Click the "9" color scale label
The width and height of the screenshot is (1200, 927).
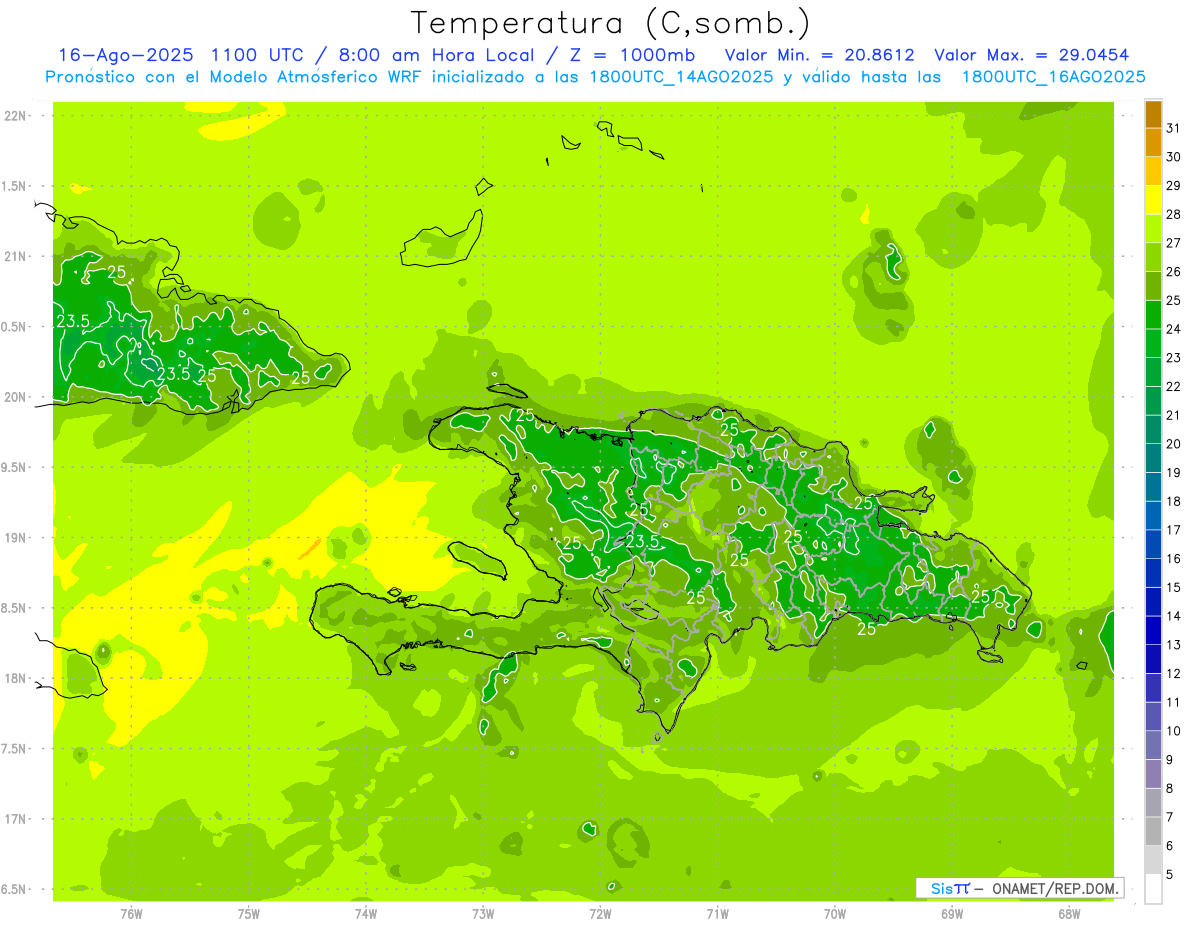point(1170,760)
